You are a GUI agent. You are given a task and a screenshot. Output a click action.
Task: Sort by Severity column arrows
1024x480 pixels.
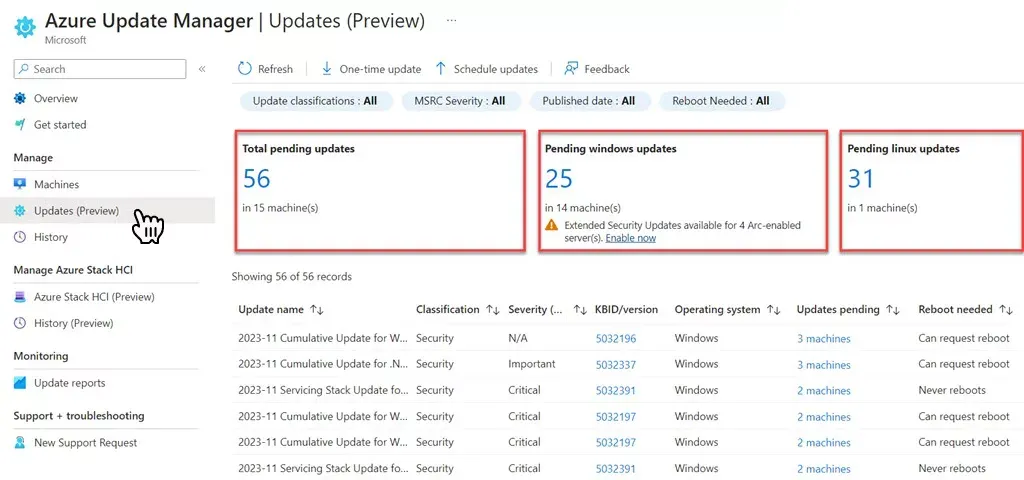point(580,310)
